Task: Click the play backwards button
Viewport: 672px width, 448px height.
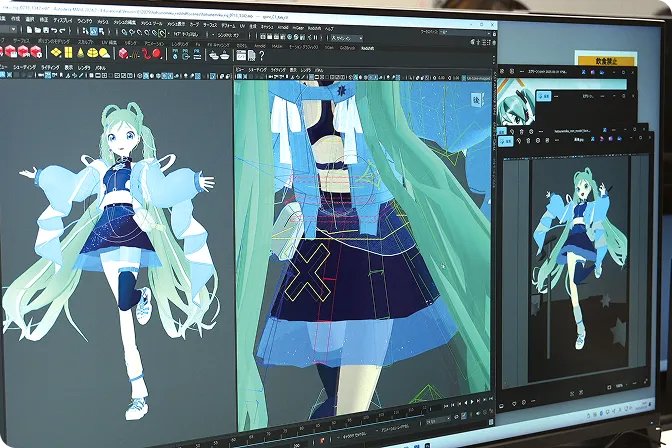Action: 466,403
